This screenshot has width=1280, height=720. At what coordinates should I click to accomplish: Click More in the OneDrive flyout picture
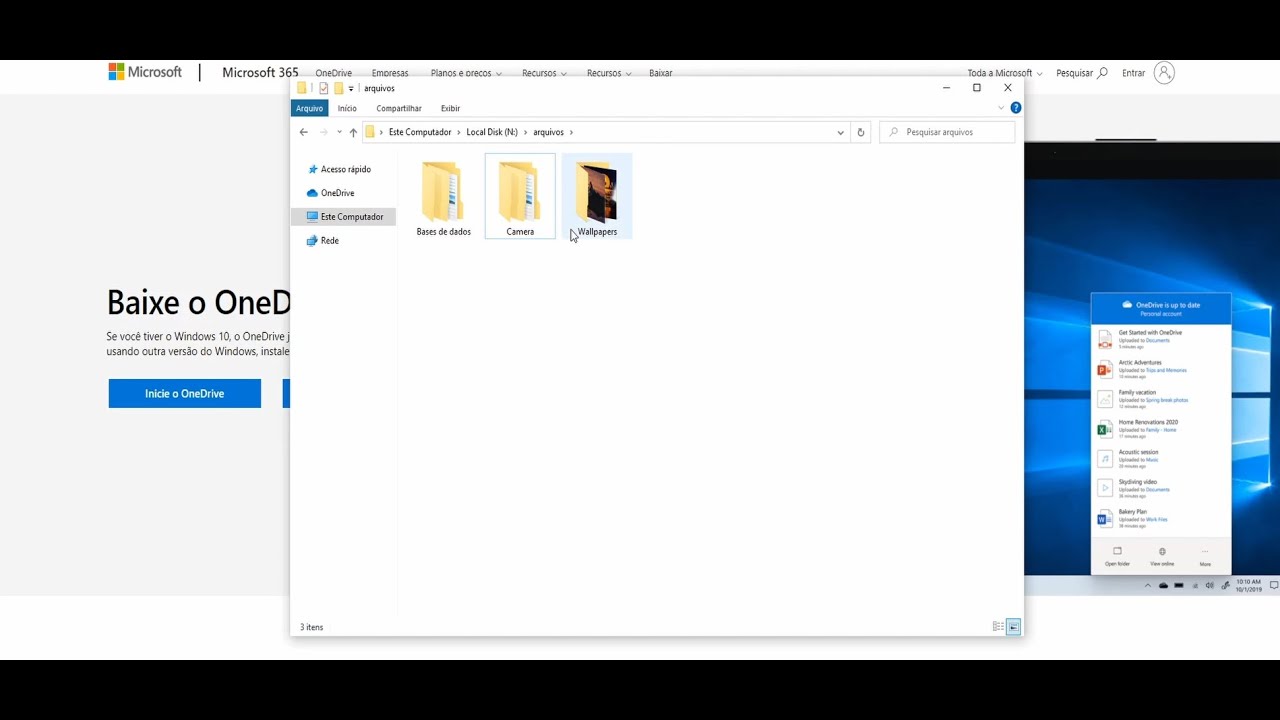[1205, 556]
